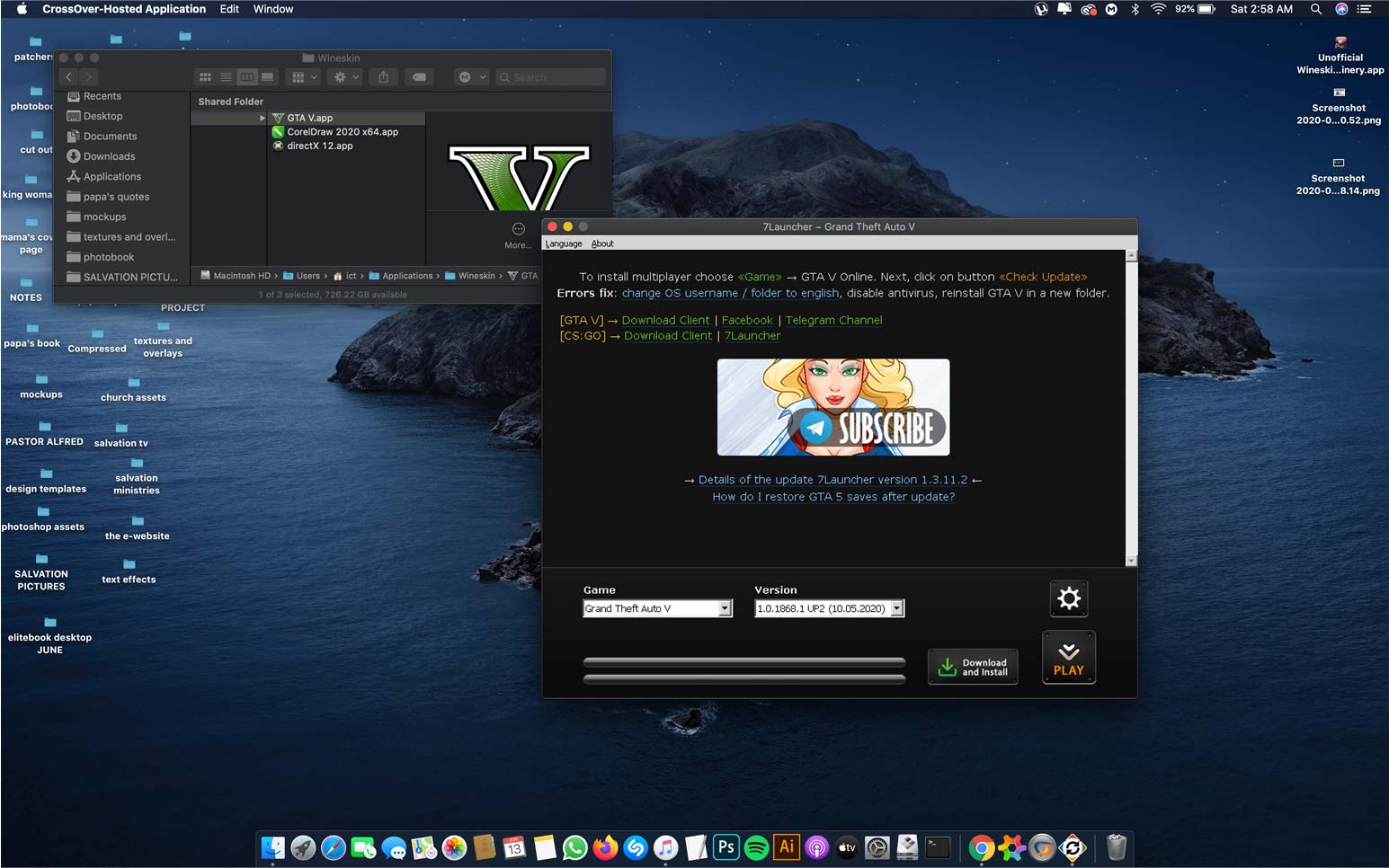Open the About menu in 7Launcher
The height and width of the screenshot is (868, 1389).
[602, 244]
